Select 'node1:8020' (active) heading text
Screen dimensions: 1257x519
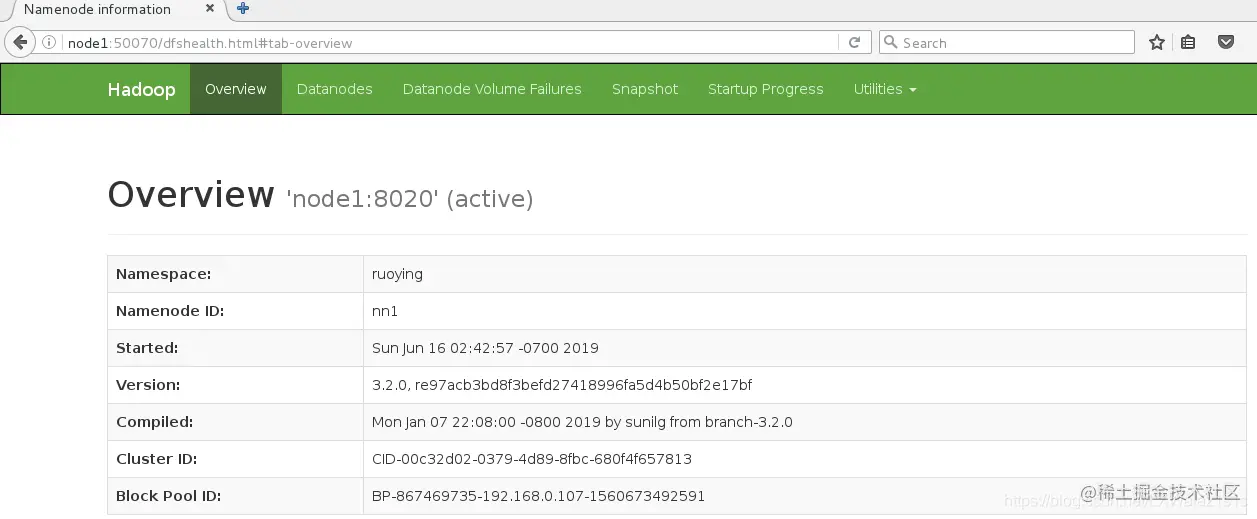[x=410, y=199]
